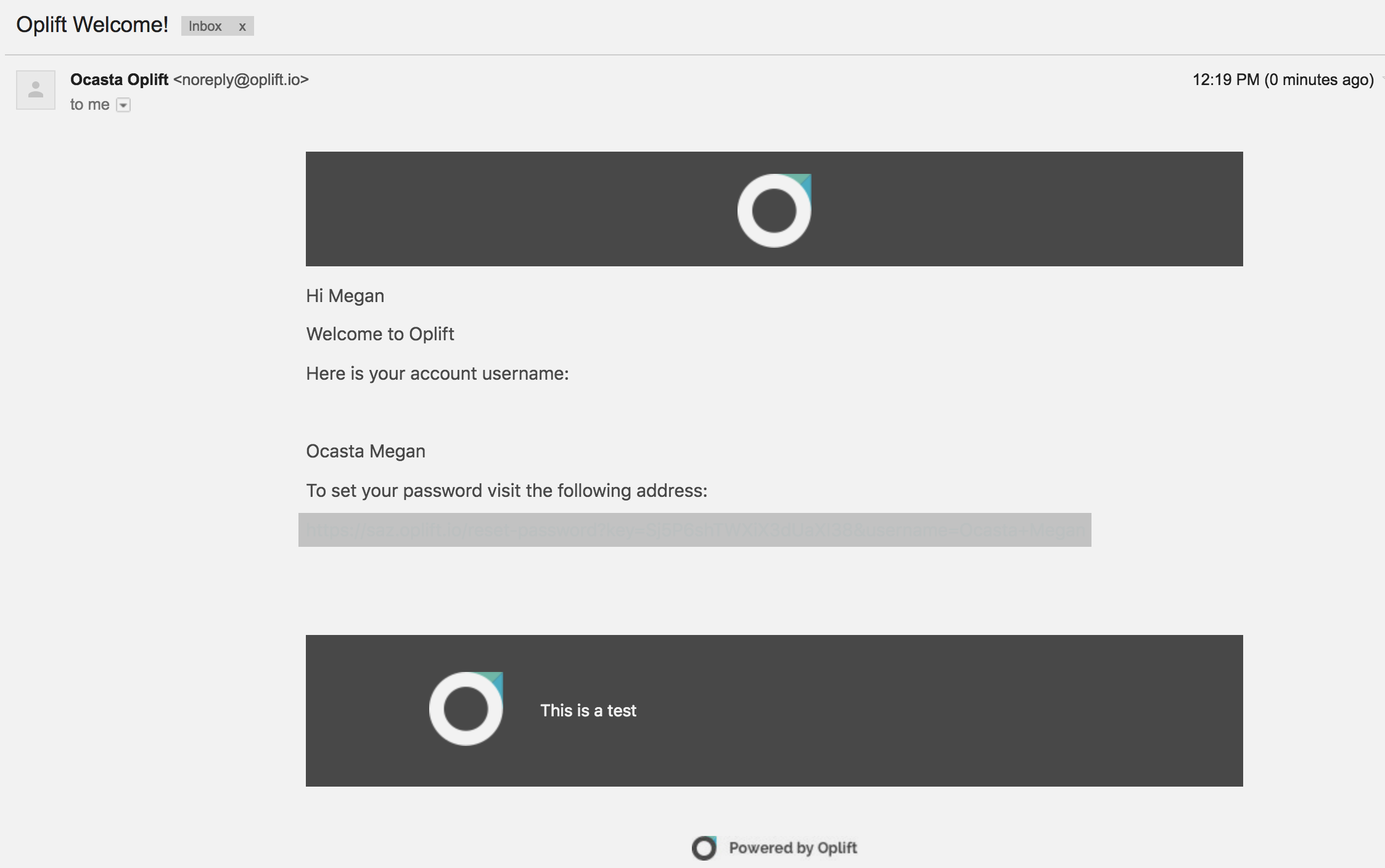Click the 'Oplift Welcome!' subject line
Viewport: 1385px width, 868px height.
point(92,25)
